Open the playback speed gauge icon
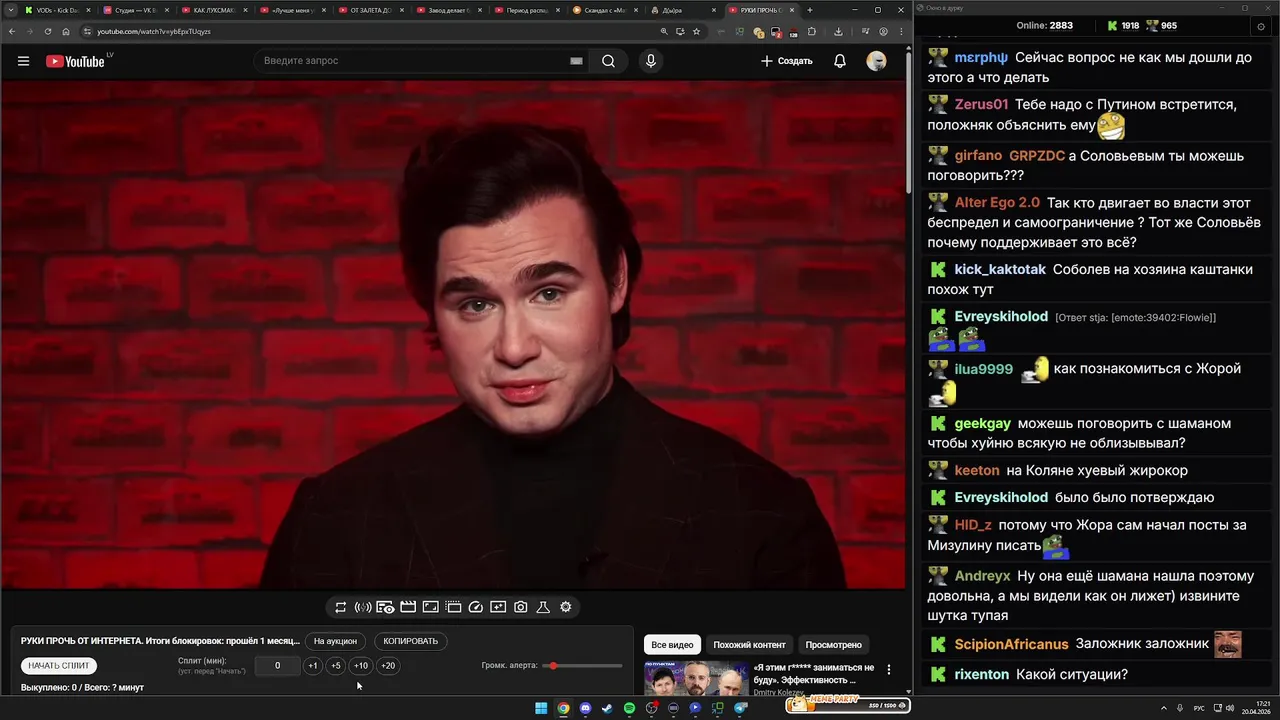Image resolution: width=1280 pixels, height=720 pixels. 476,607
